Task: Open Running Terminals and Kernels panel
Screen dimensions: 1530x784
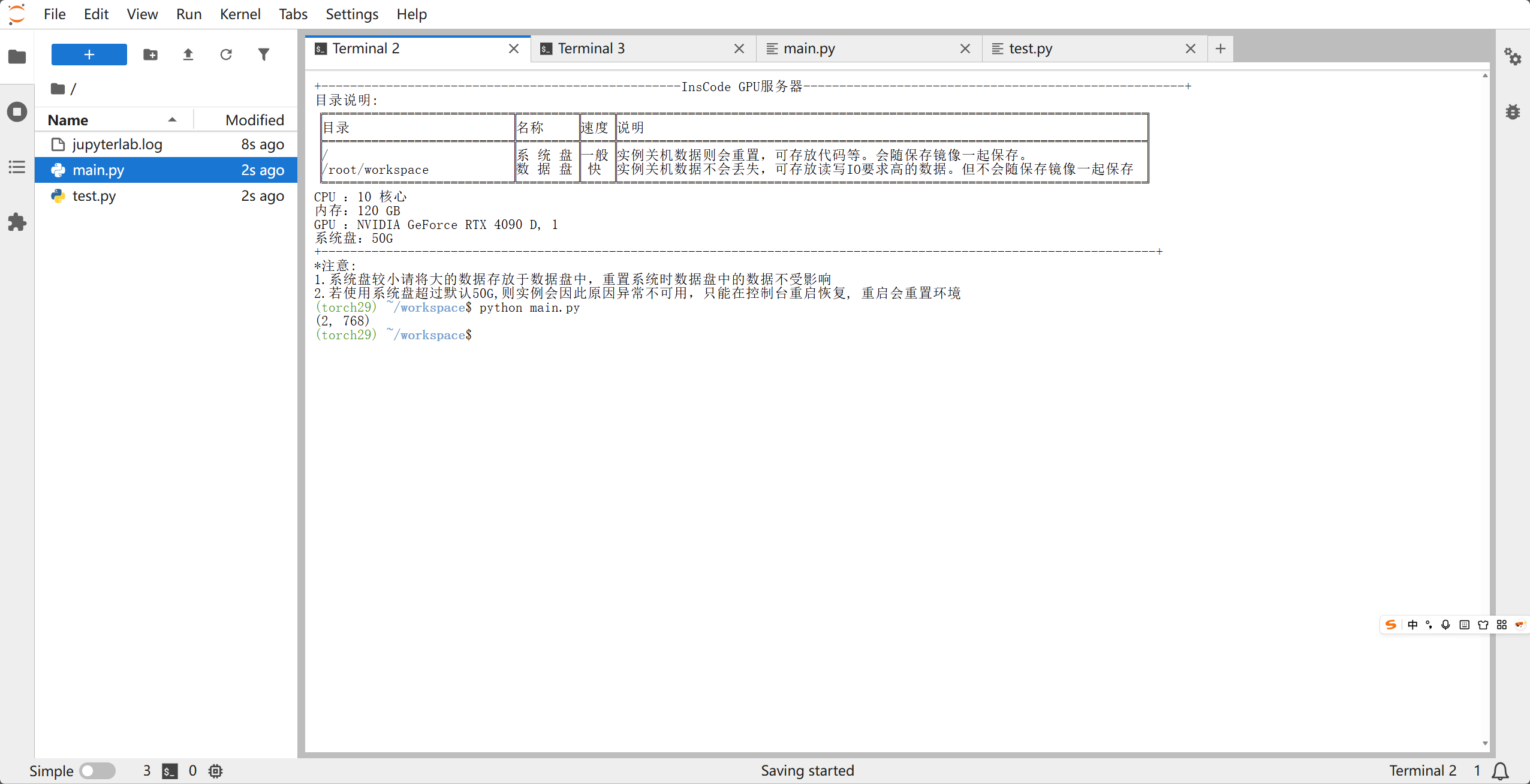Action: coord(17,112)
